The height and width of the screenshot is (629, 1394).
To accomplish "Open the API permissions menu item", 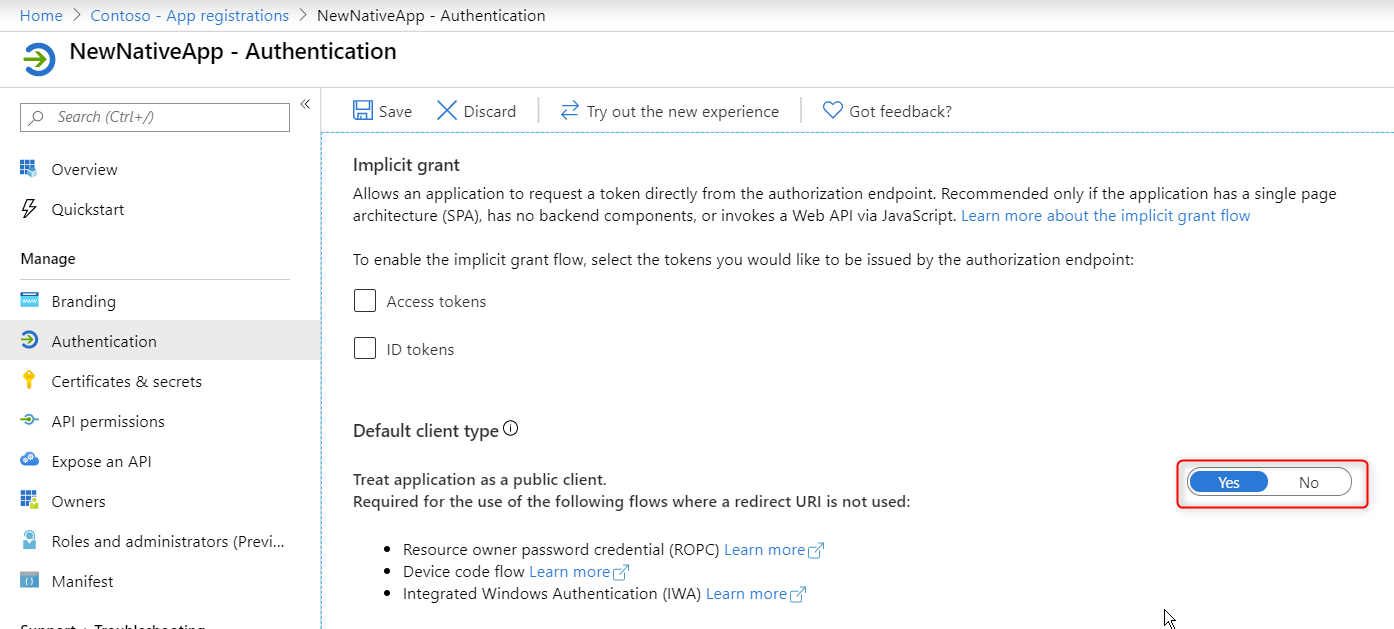I will pos(108,421).
